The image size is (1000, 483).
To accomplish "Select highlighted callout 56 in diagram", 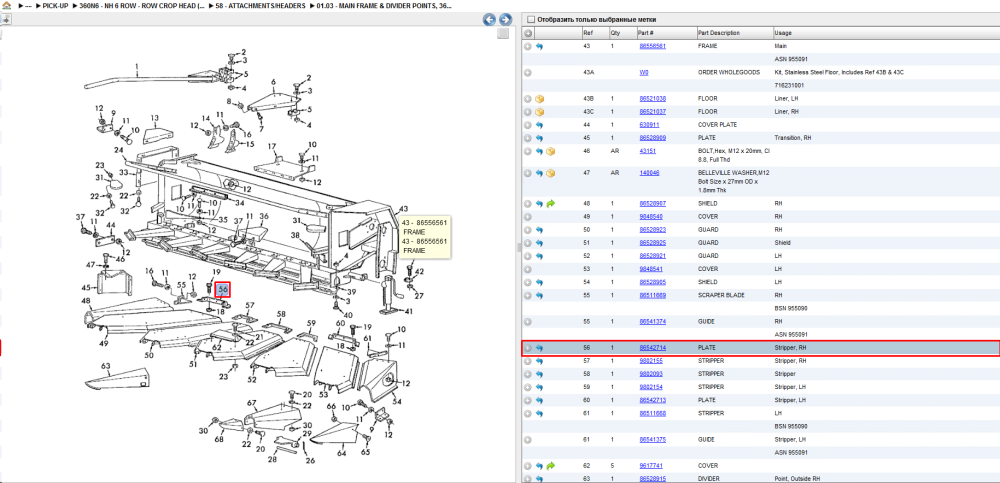I will [x=223, y=290].
